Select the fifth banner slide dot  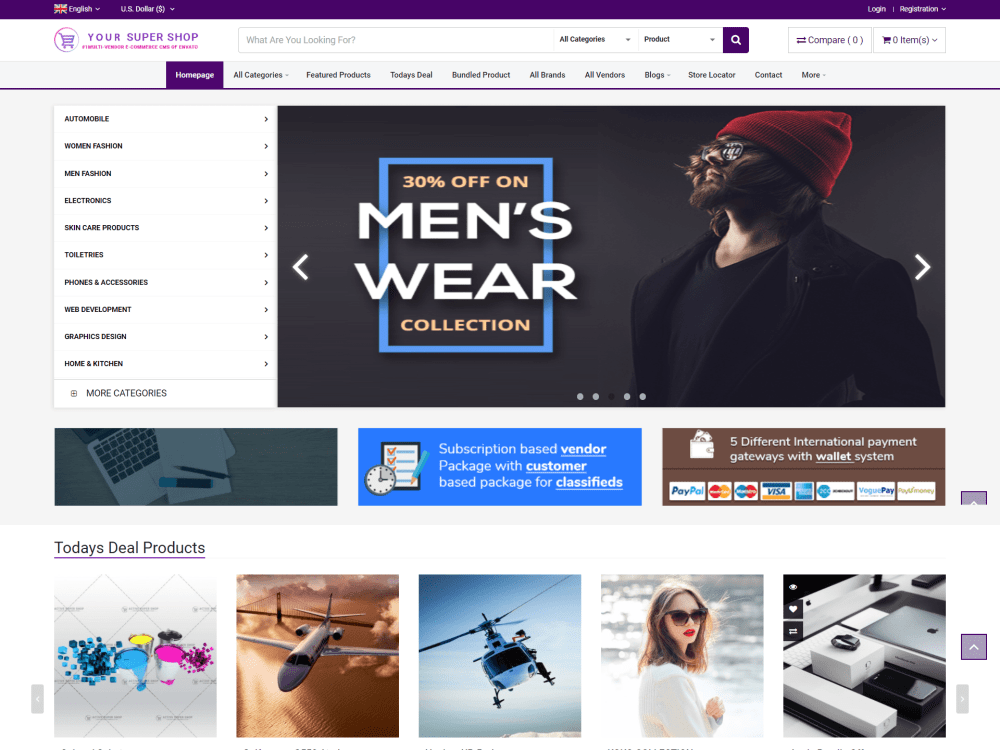(642, 397)
